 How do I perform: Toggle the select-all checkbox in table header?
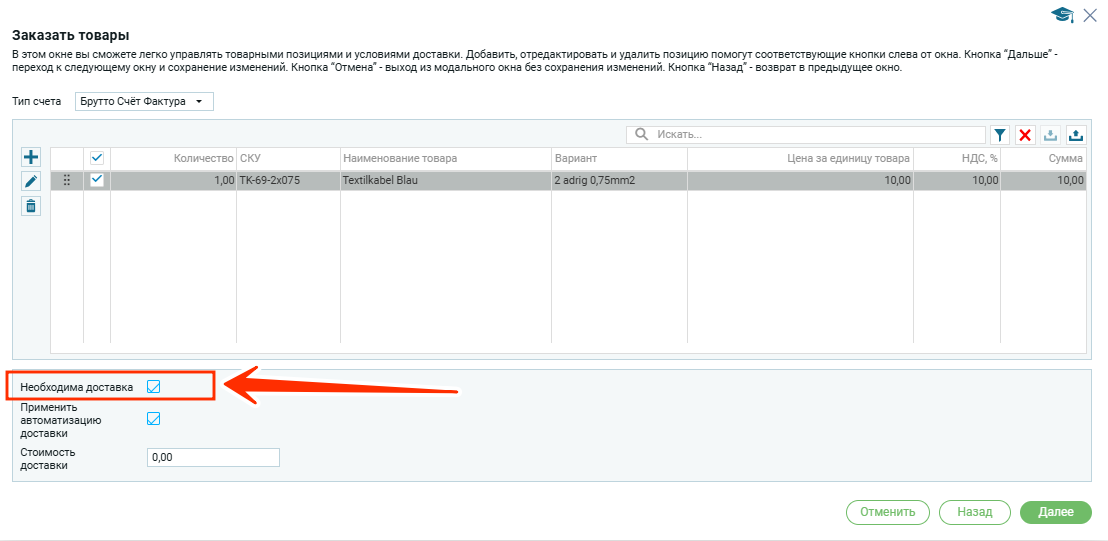pos(97,158)
